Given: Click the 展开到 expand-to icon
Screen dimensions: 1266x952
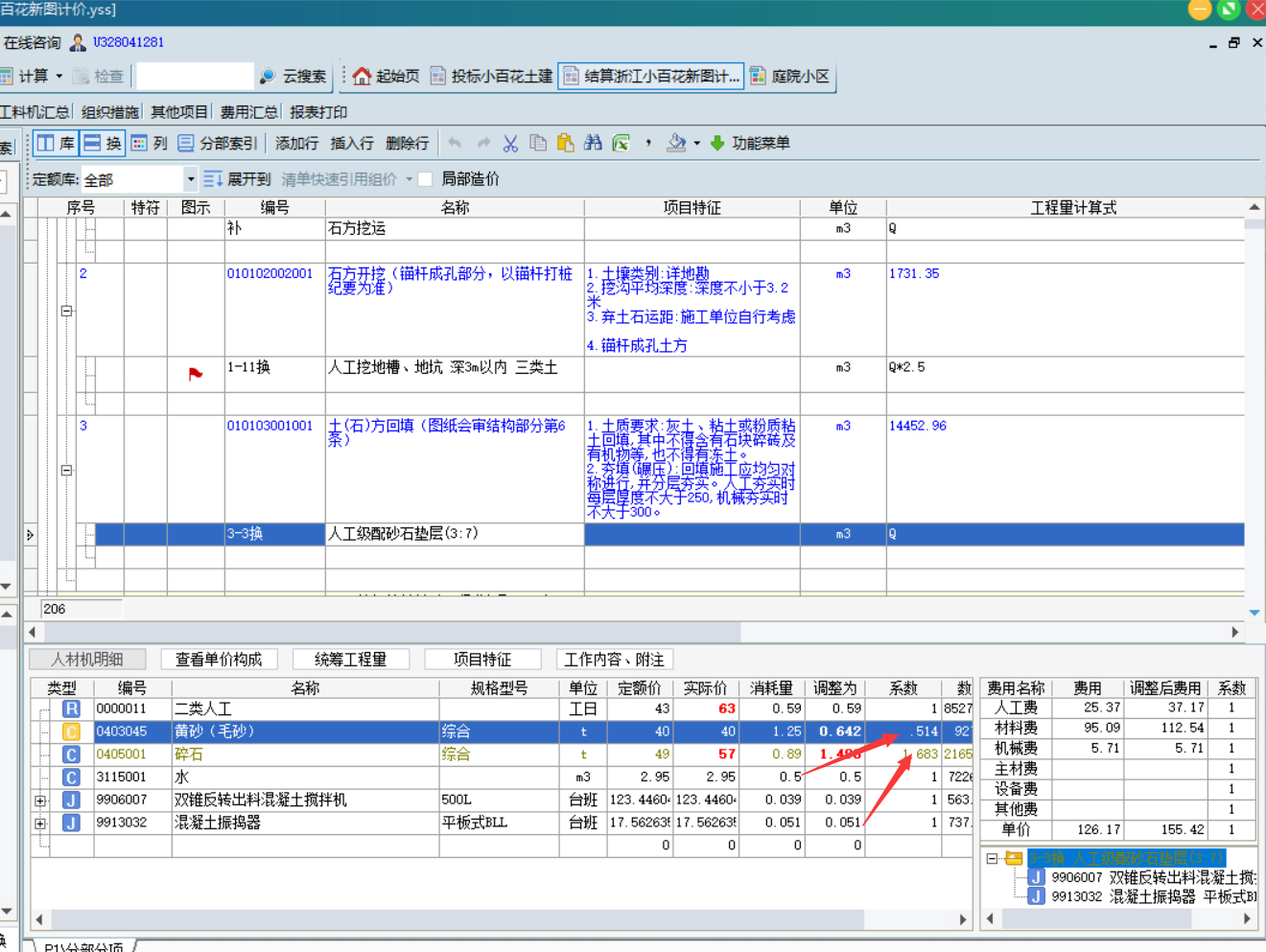Looking at the screenshot, I should 213,179.
